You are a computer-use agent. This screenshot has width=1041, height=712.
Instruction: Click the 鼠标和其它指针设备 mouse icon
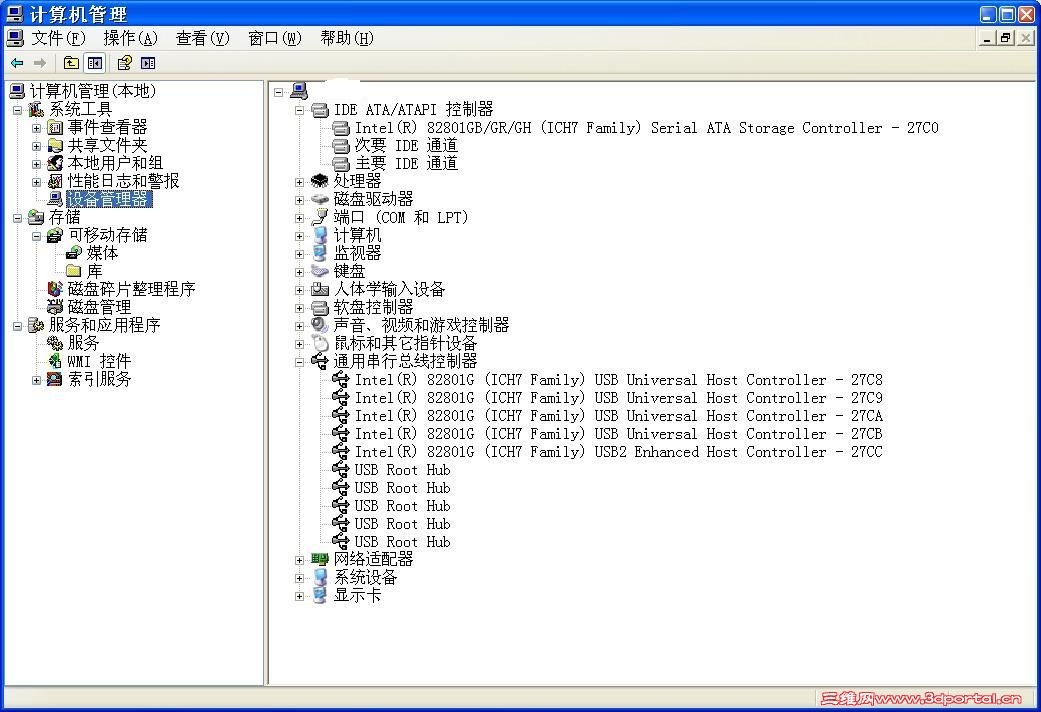pyautogui.click(x=320, y=343)
